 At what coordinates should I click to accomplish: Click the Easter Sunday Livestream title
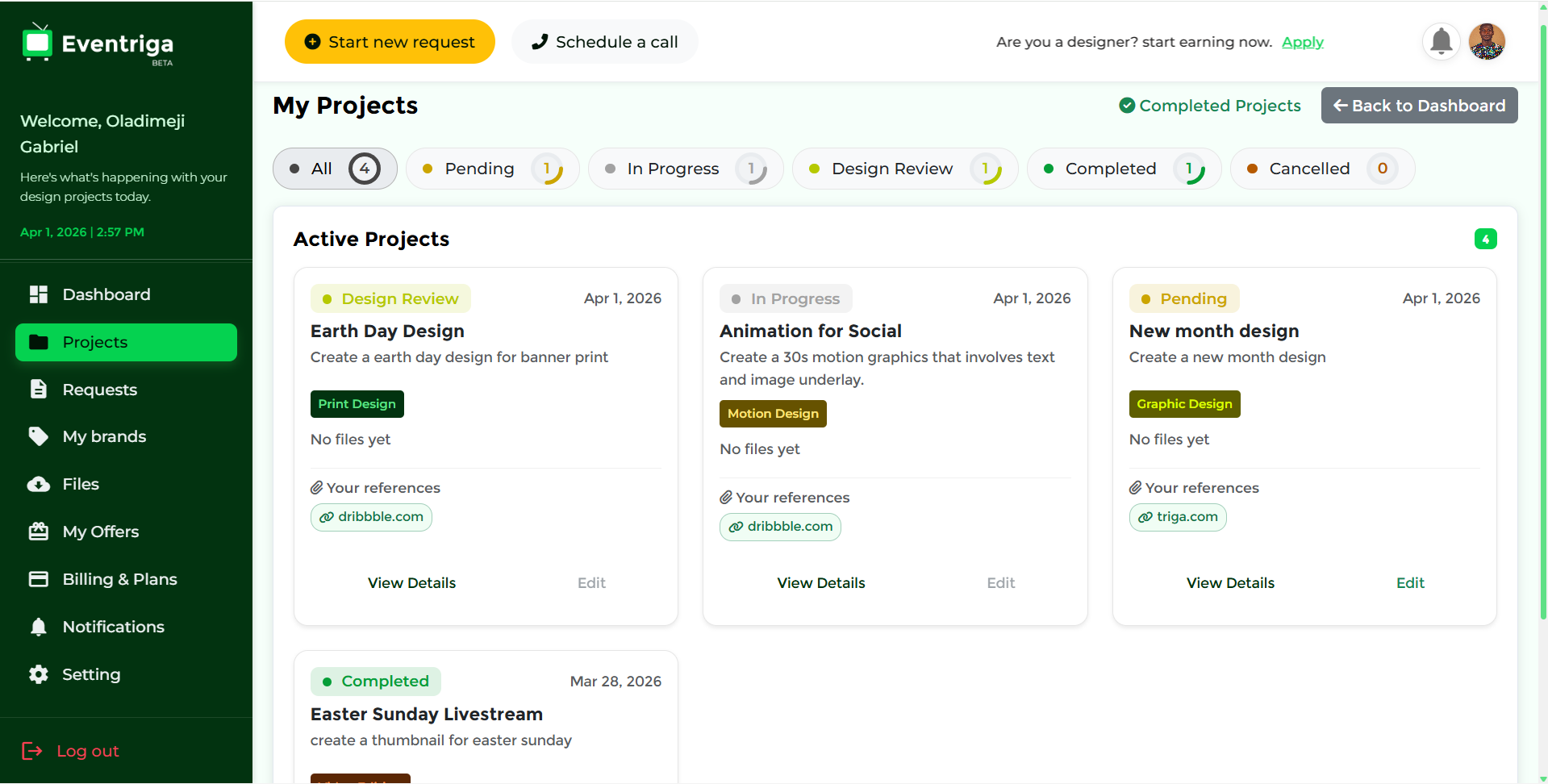[427, 715]
